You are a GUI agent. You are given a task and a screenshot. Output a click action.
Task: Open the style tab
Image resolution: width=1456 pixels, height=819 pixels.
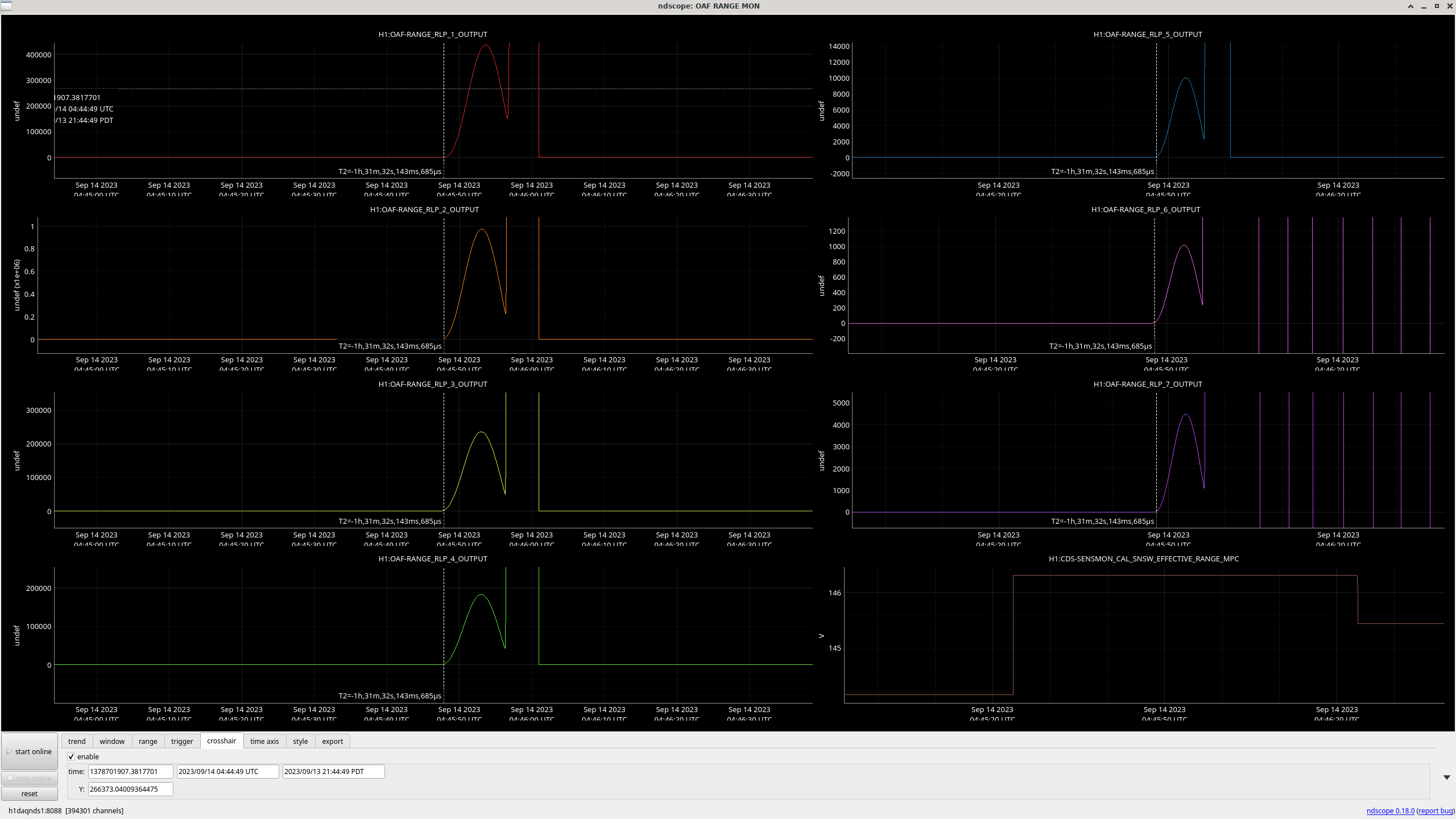pos(300,741)
